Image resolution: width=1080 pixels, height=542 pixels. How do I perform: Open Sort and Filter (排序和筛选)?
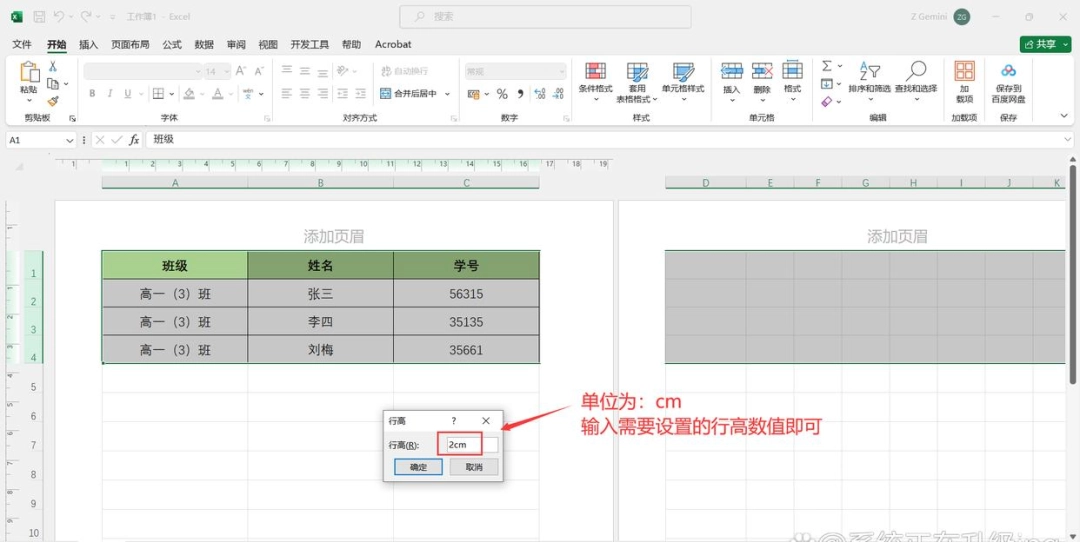tap(869, 81)
